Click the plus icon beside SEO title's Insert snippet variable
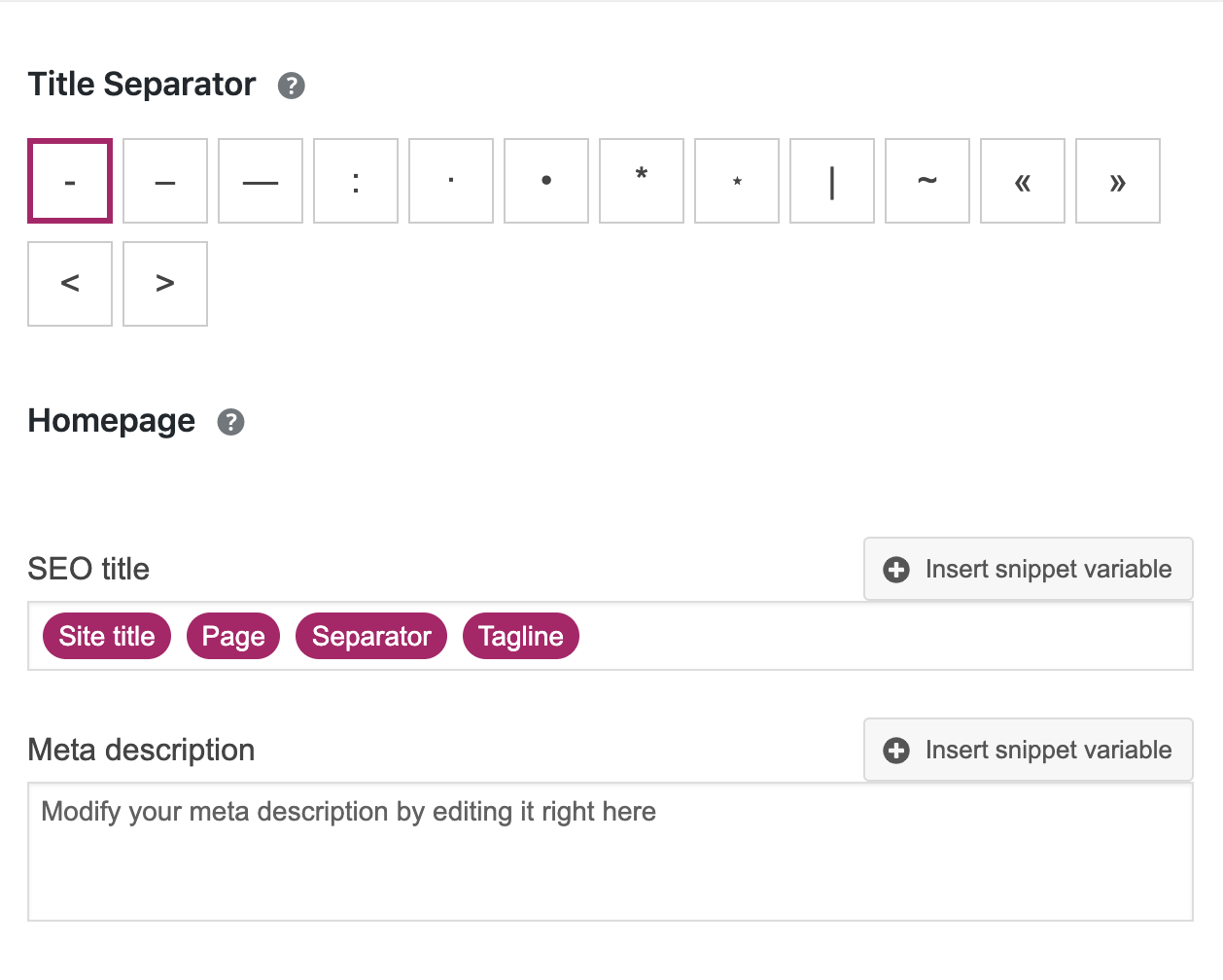 (x=895, y=569)
